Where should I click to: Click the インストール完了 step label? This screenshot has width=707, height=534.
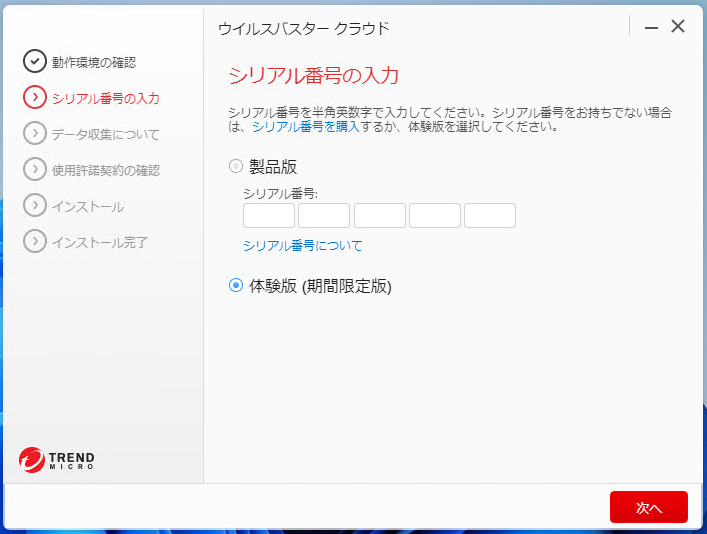[x=100, y=242]
